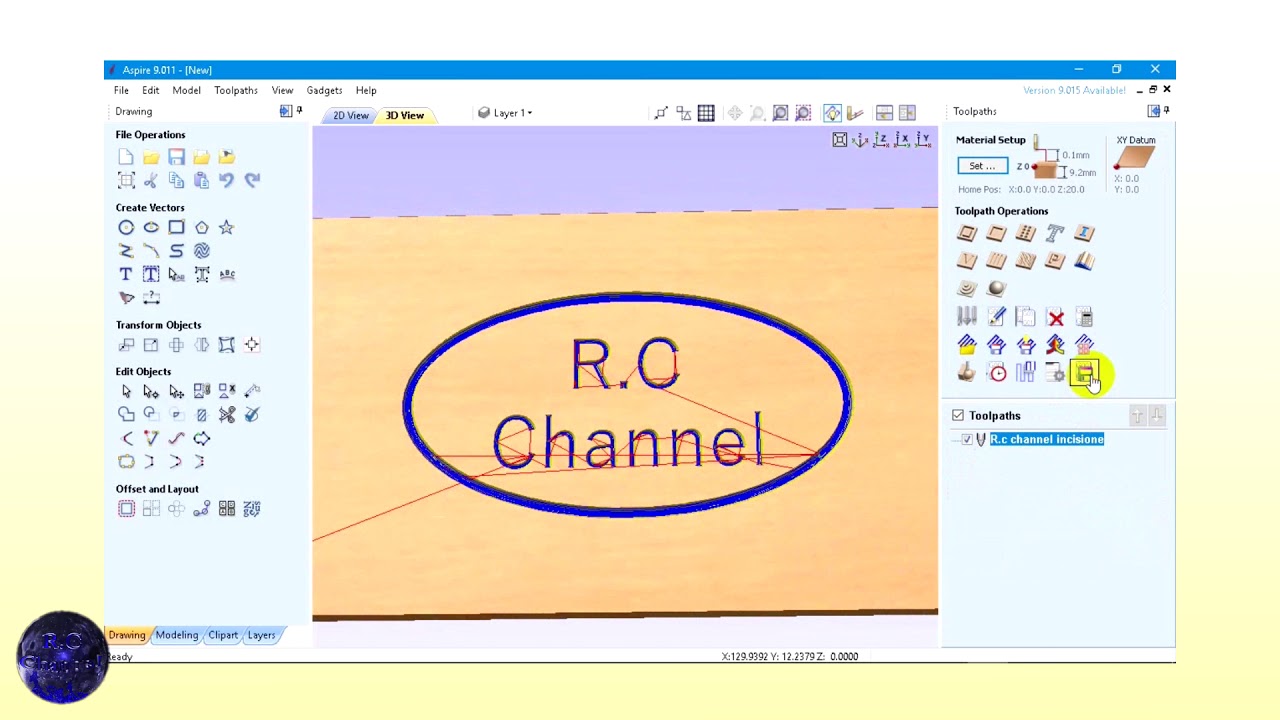Click the XY Datum material thumbnail

(1134, 159)
